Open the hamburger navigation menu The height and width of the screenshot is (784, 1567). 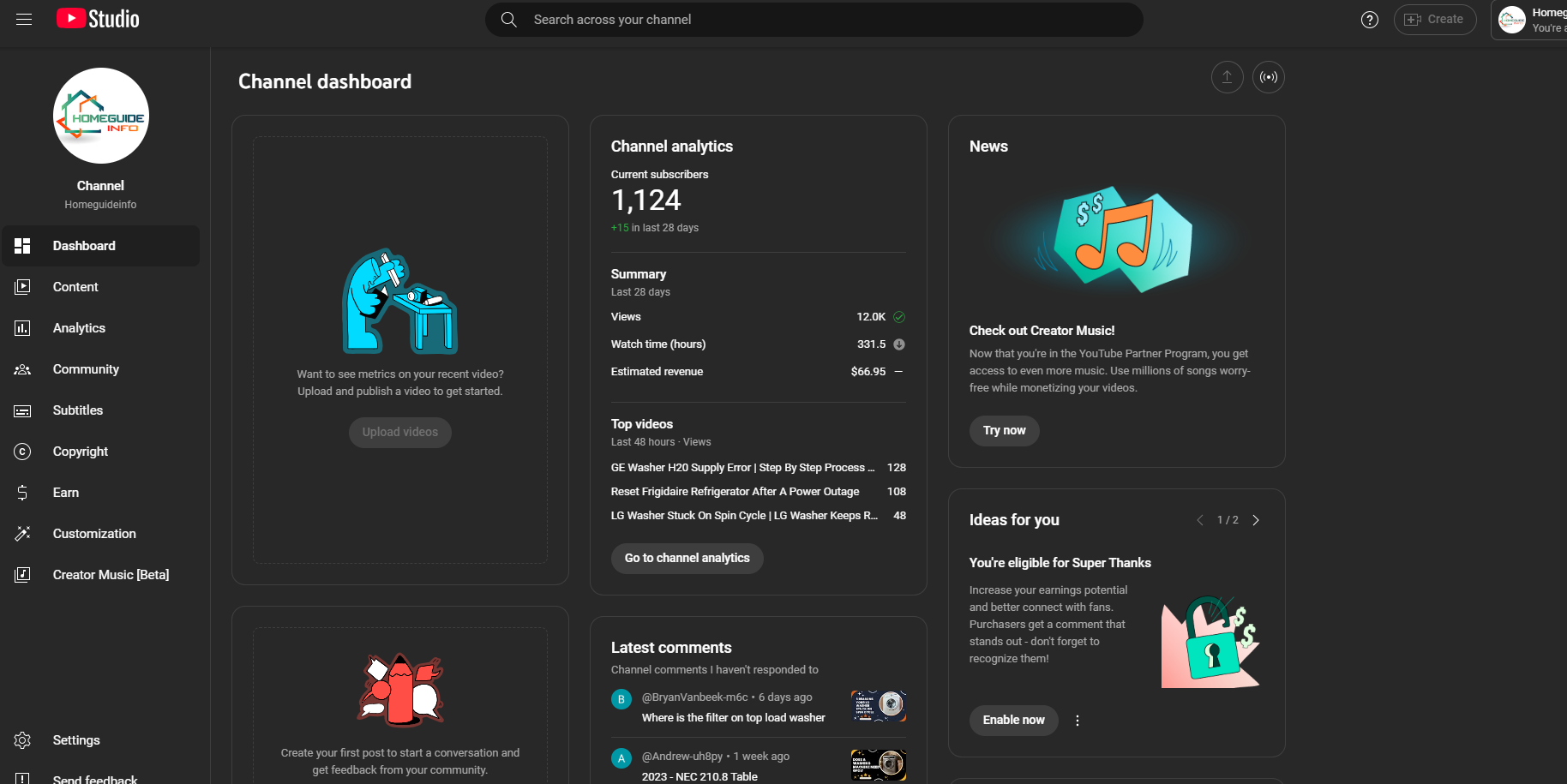click(x=24, y=19)
